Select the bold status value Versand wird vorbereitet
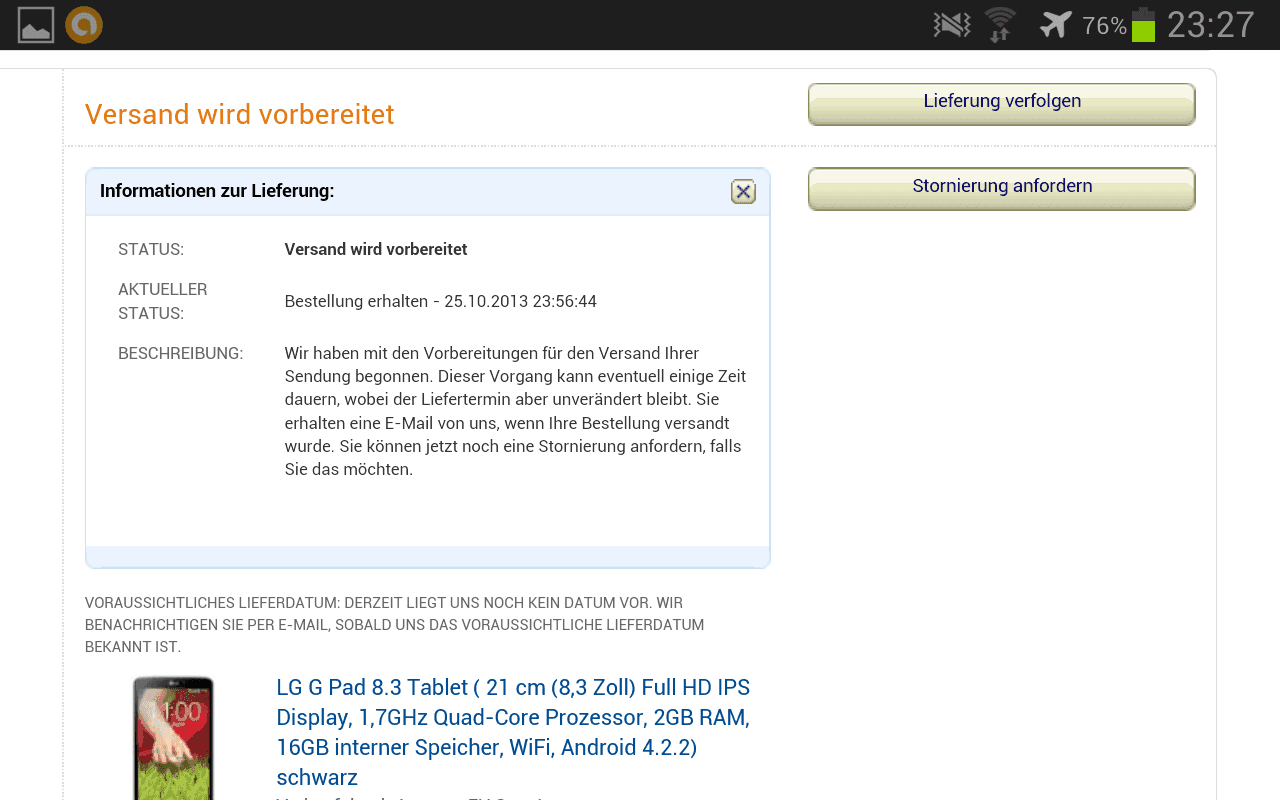 (x=376, y=249)
